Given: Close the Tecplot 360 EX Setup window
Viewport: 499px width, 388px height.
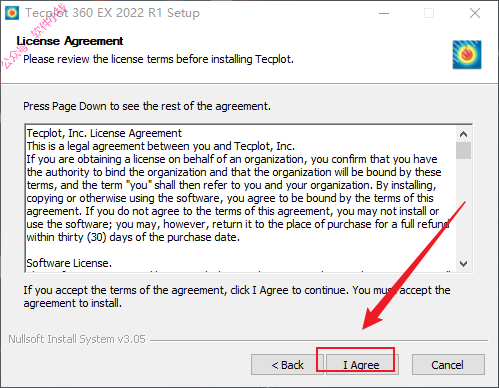Looking at the screenshot, I should click(475, 13).
